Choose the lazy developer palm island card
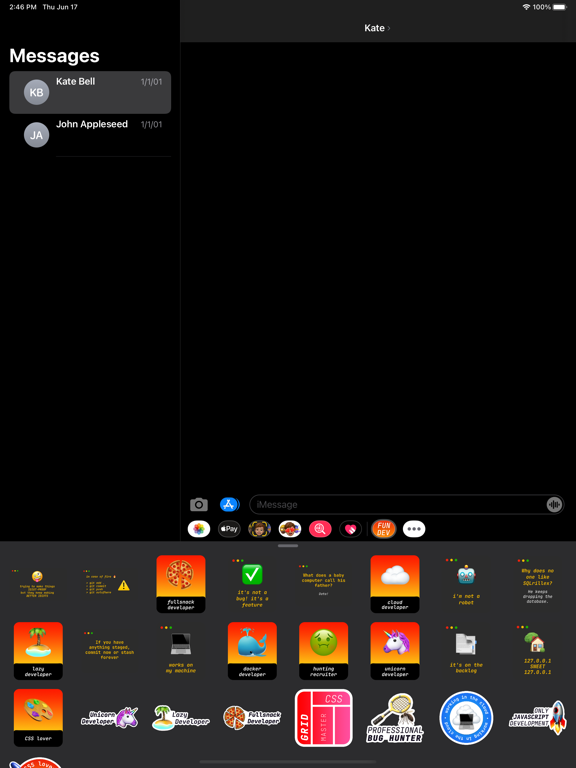 [38, 651]
